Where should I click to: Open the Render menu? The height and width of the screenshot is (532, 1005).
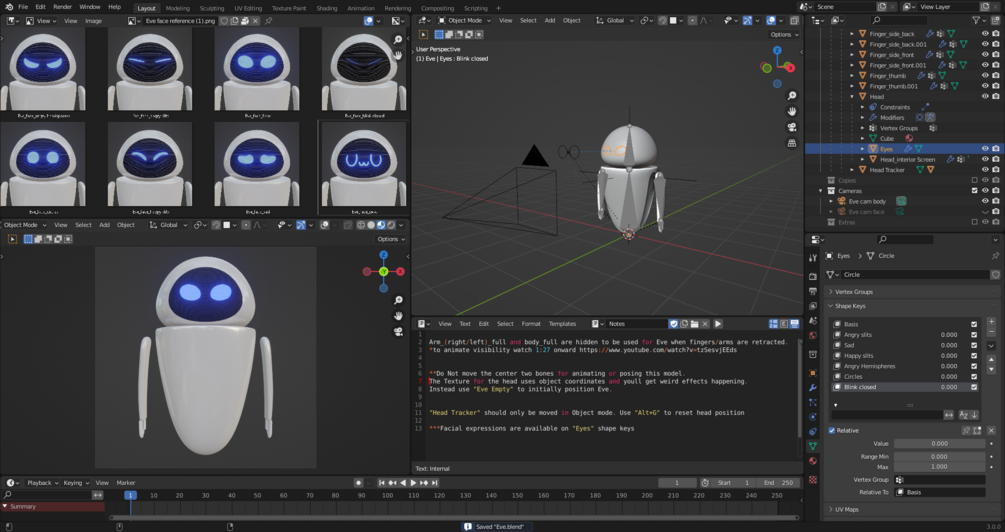pos(62,7)
